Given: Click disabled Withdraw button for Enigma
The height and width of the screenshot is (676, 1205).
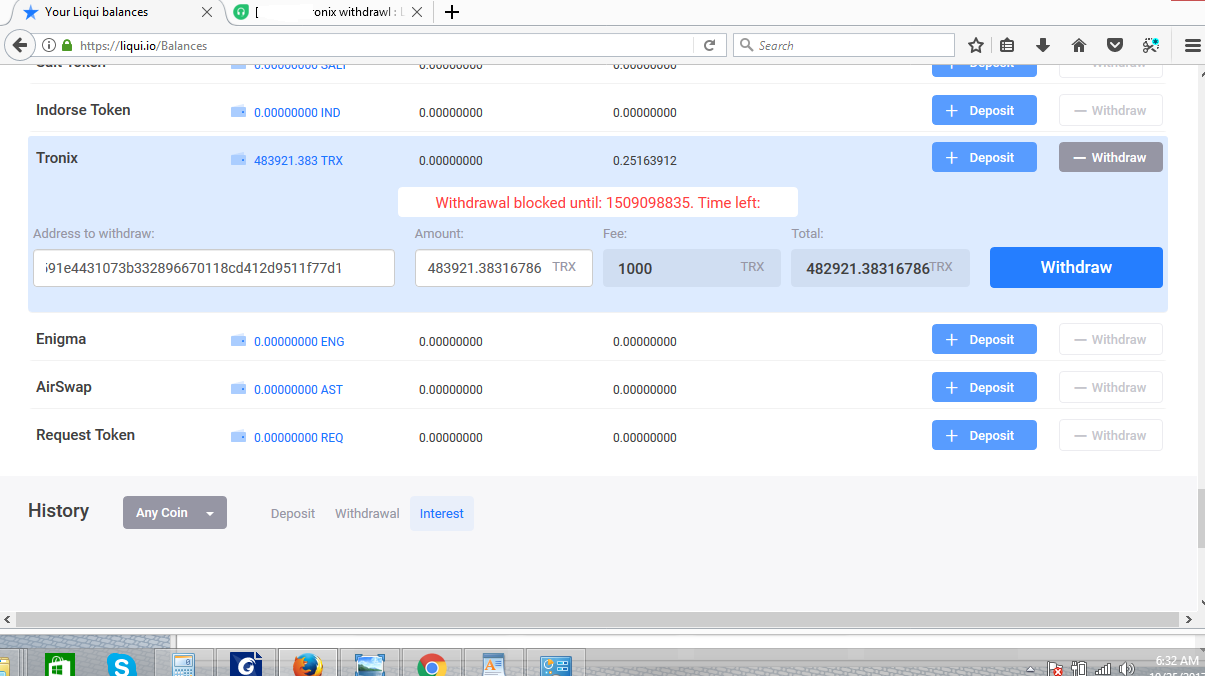Looking at the screenshot, I should (1111, 339).
